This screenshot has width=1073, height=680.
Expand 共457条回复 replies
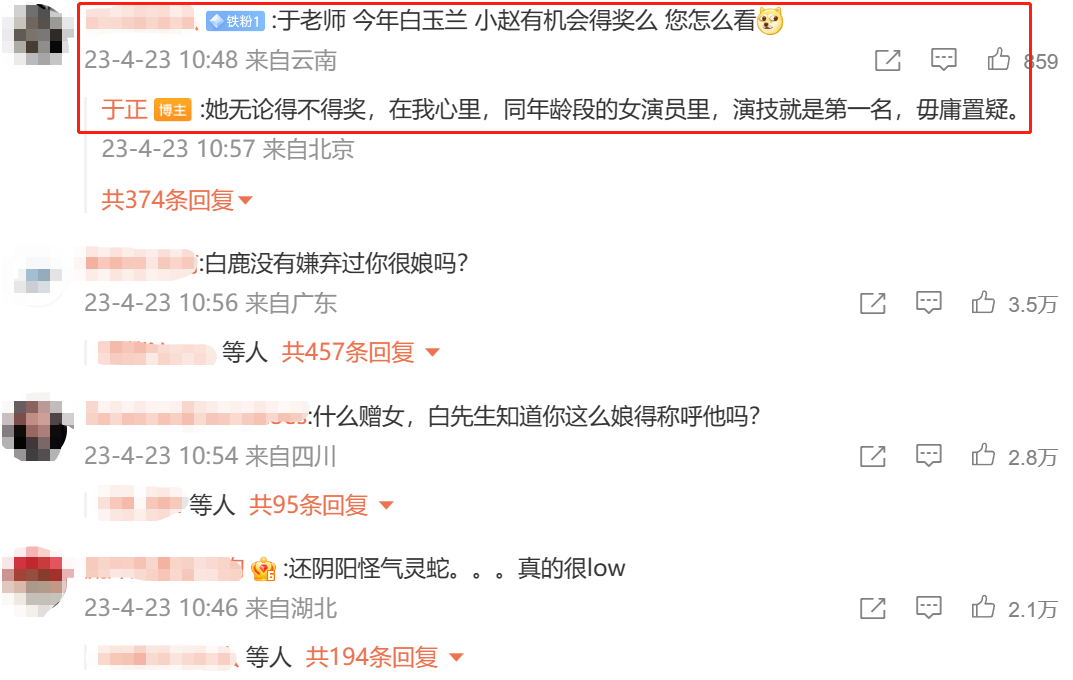(x=360, y=352)
